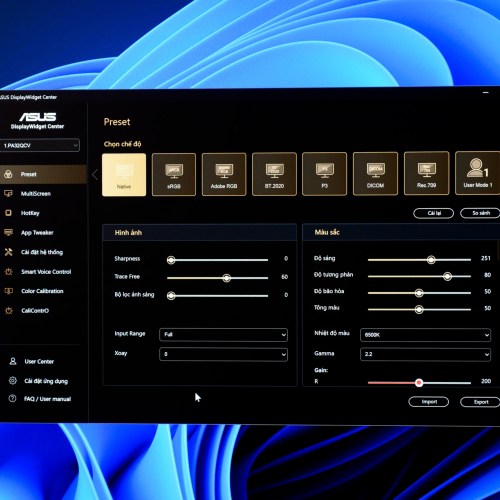Click the Tông màu hue slider handle
500x500 pixels.
419,310
